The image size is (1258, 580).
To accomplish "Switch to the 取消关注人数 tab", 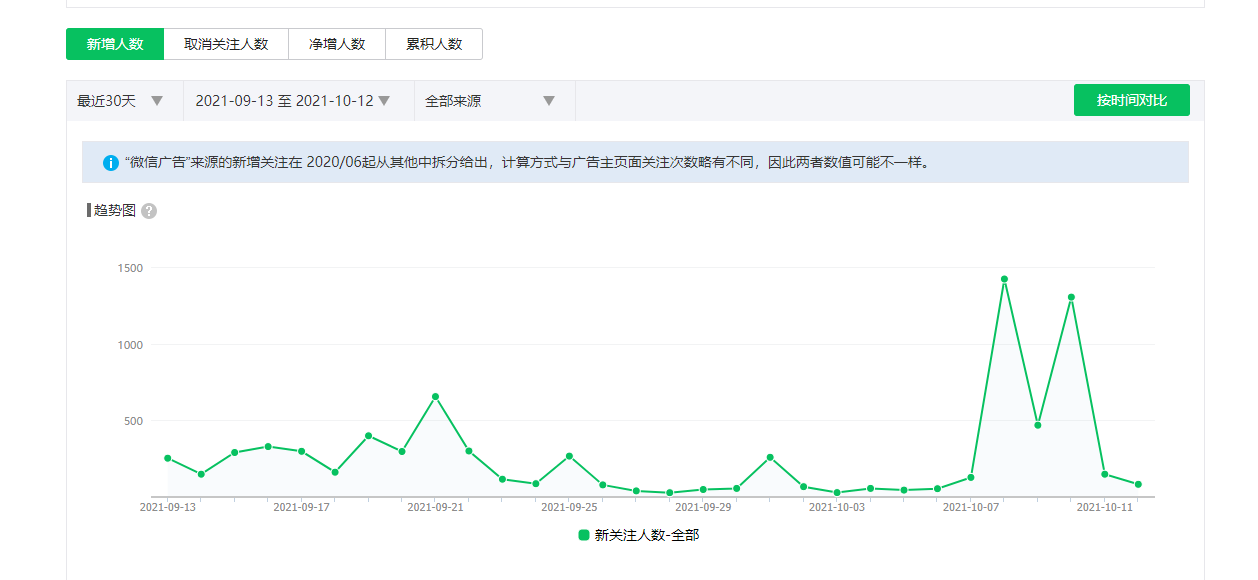I will pyautogui.click(x=226, y=44).
